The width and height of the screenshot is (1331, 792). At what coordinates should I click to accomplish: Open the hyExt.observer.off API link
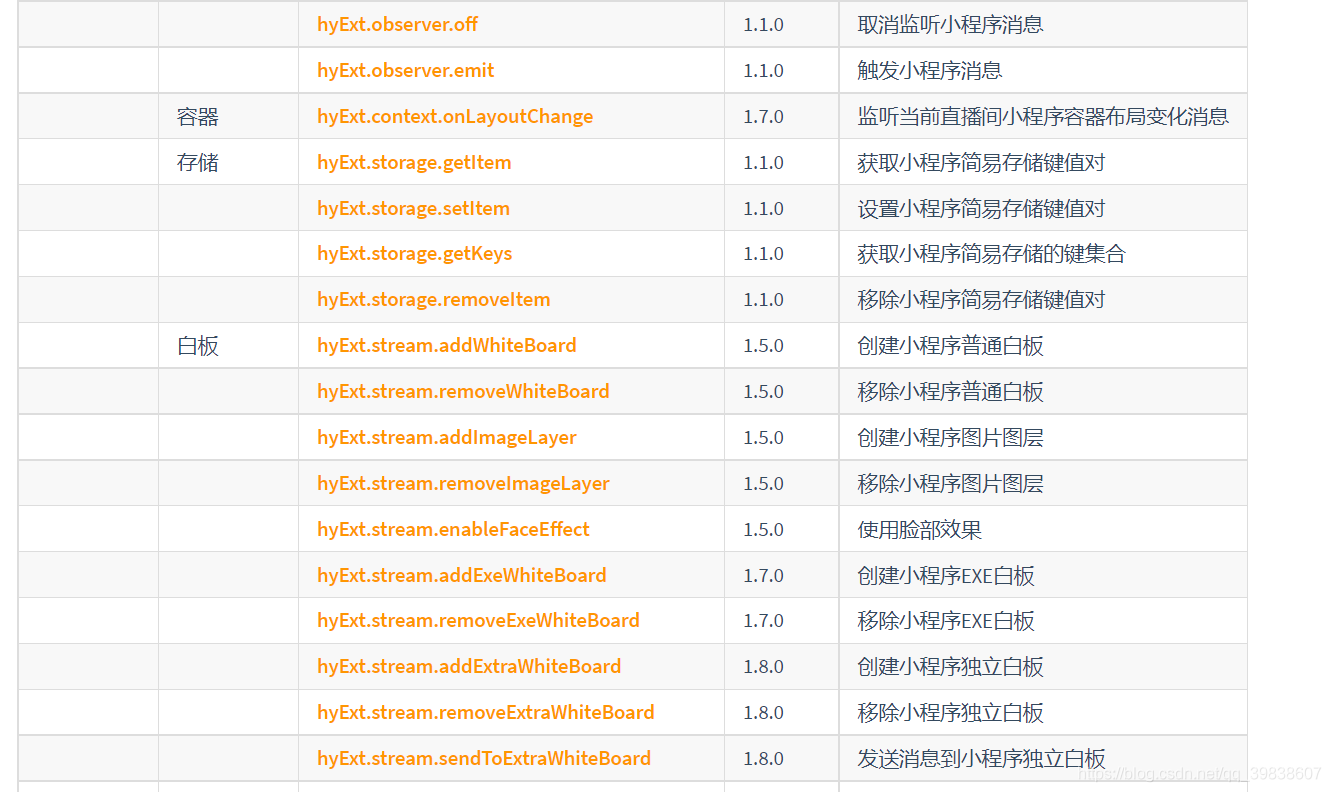click(397, 24)
